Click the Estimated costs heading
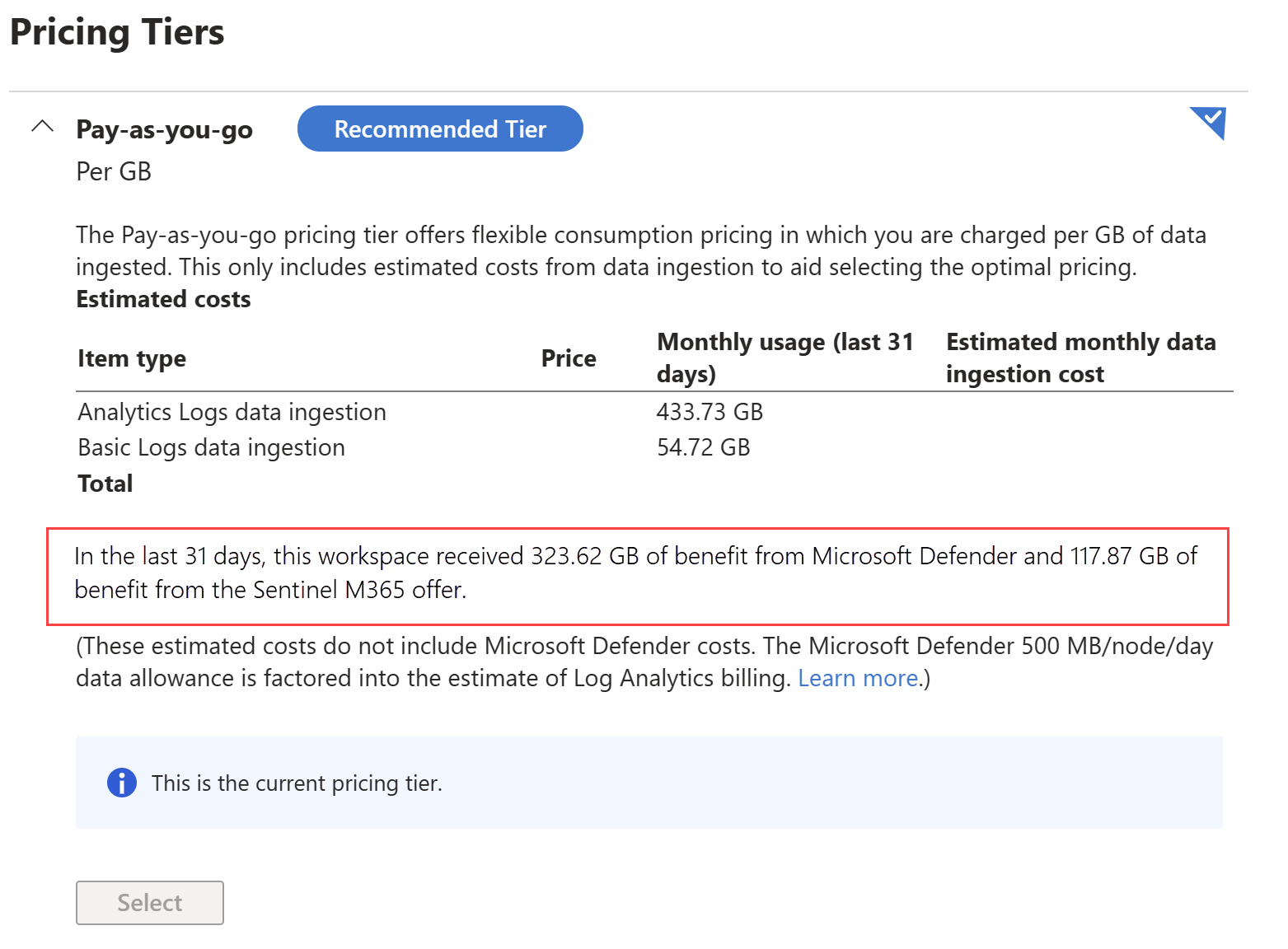 tap(163, 299)
